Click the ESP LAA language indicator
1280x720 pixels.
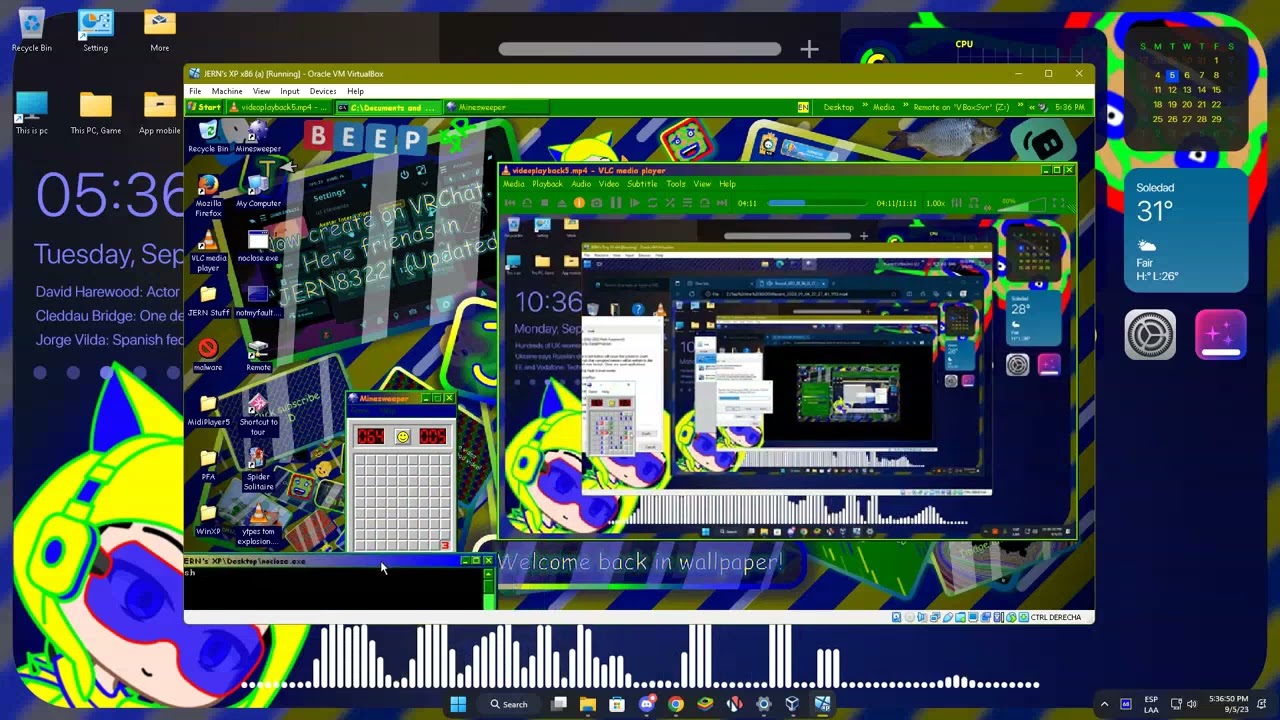(1151, 704)
